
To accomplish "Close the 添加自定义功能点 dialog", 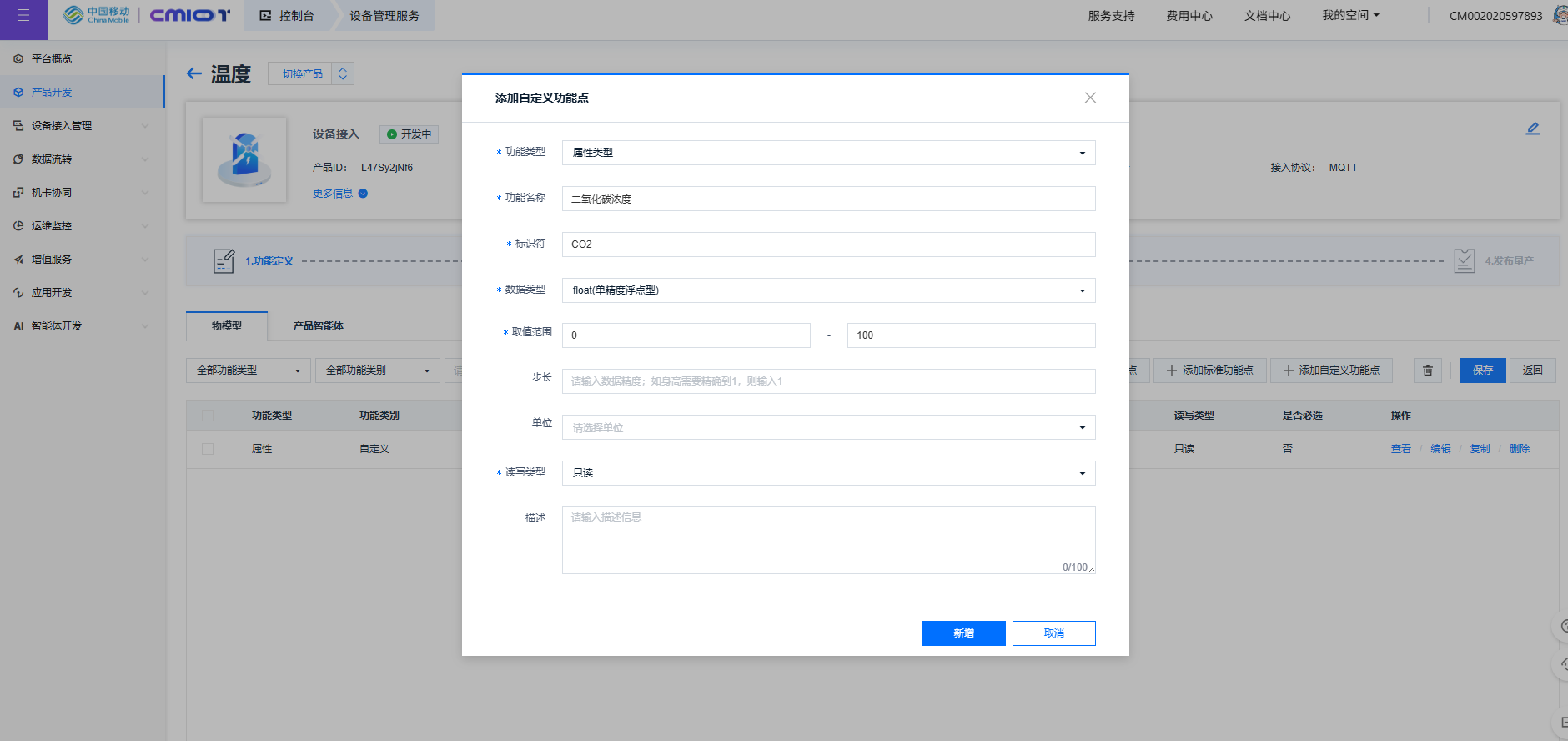I will [1090, 98].
